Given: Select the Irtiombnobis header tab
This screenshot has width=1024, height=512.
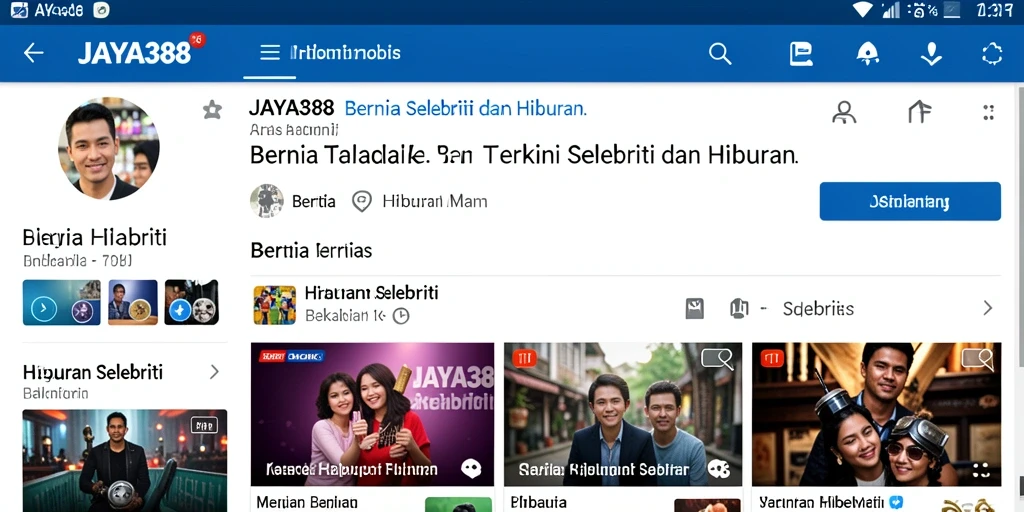Looking at the screenshot, I should pos(345,53).
